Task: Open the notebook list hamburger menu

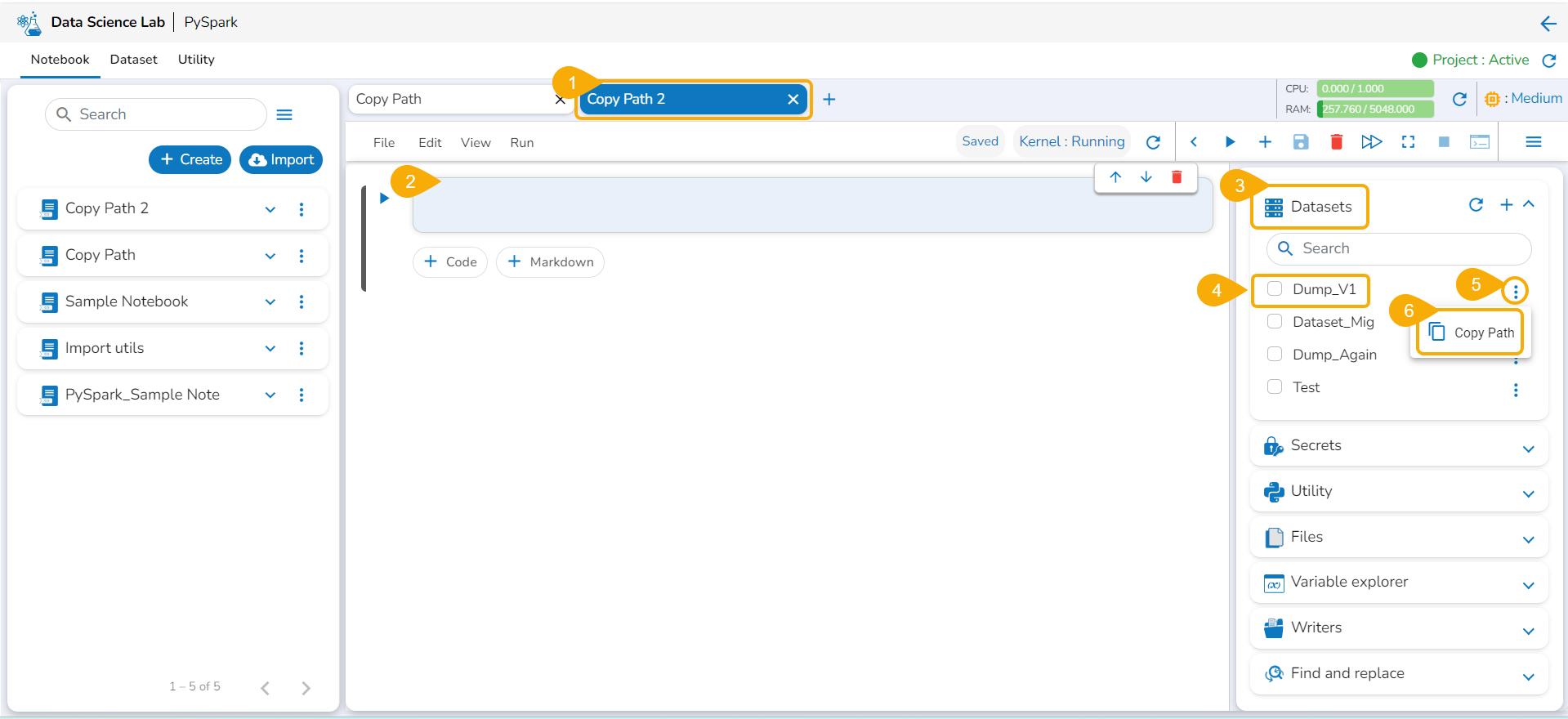Action: [x=284, y=115]
